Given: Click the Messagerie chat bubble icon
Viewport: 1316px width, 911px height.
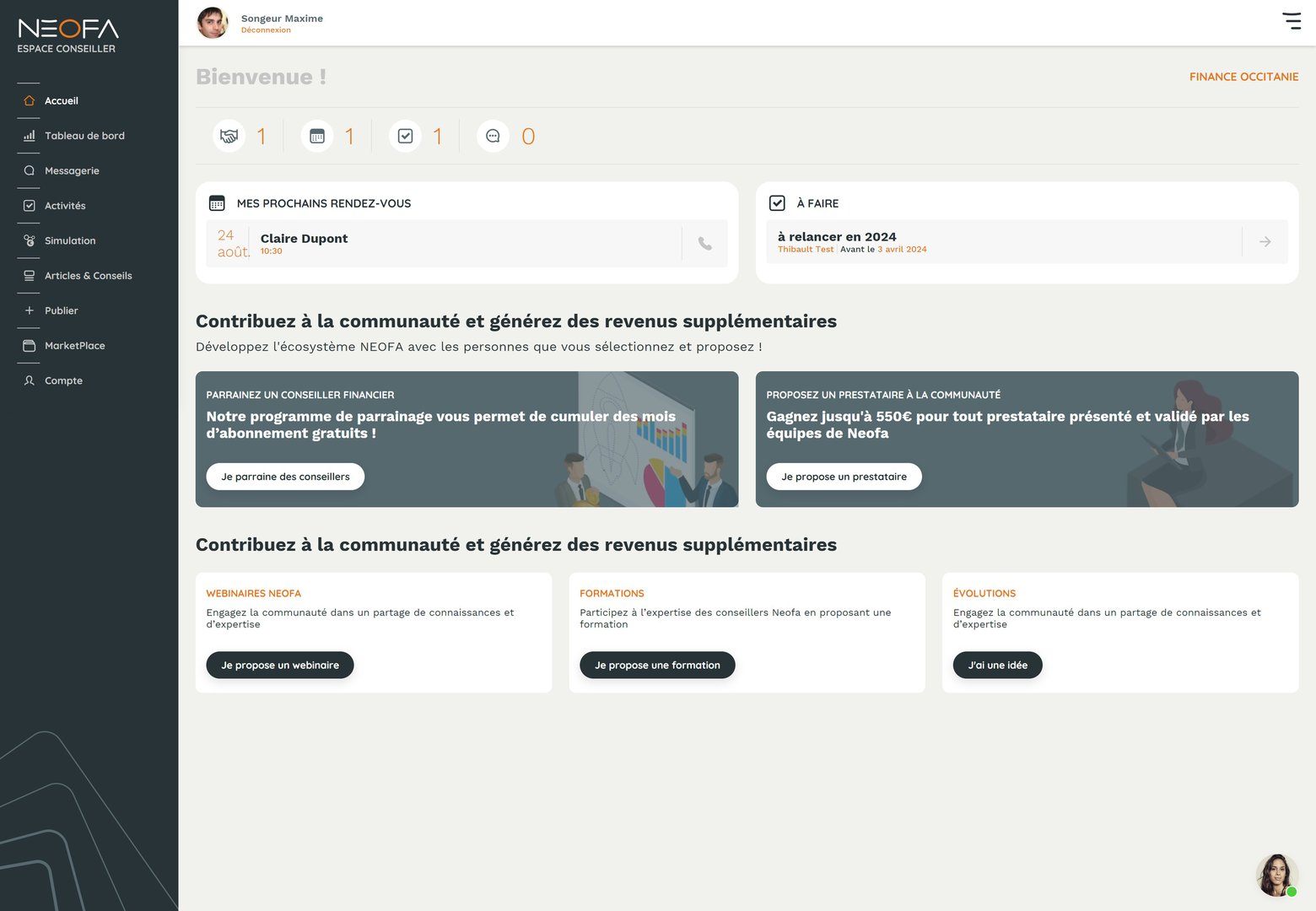Looking at the screenshot, I should [x=30, y=170].
